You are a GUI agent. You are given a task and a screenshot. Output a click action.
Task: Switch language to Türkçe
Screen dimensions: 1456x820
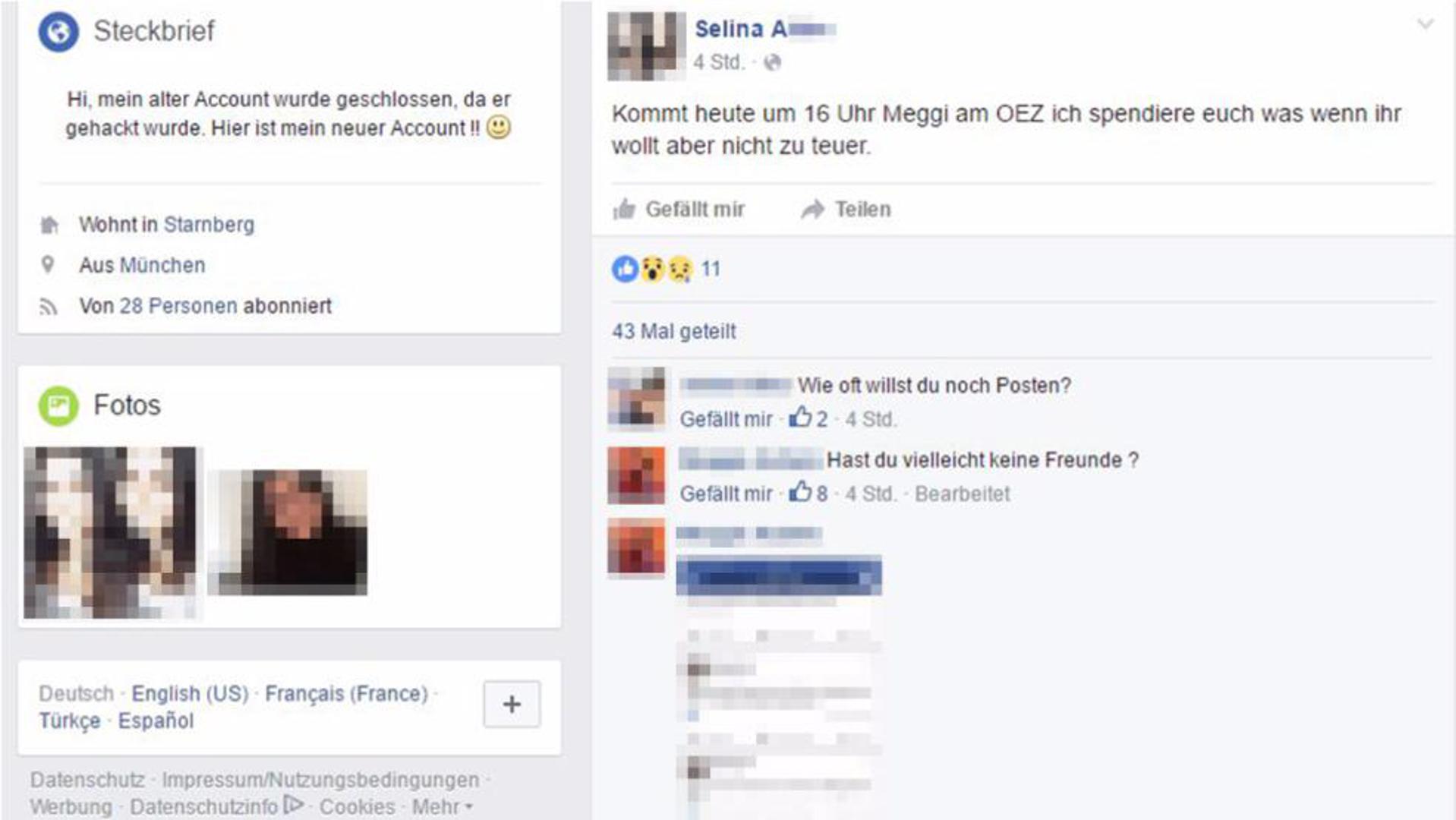click(70, 721)
